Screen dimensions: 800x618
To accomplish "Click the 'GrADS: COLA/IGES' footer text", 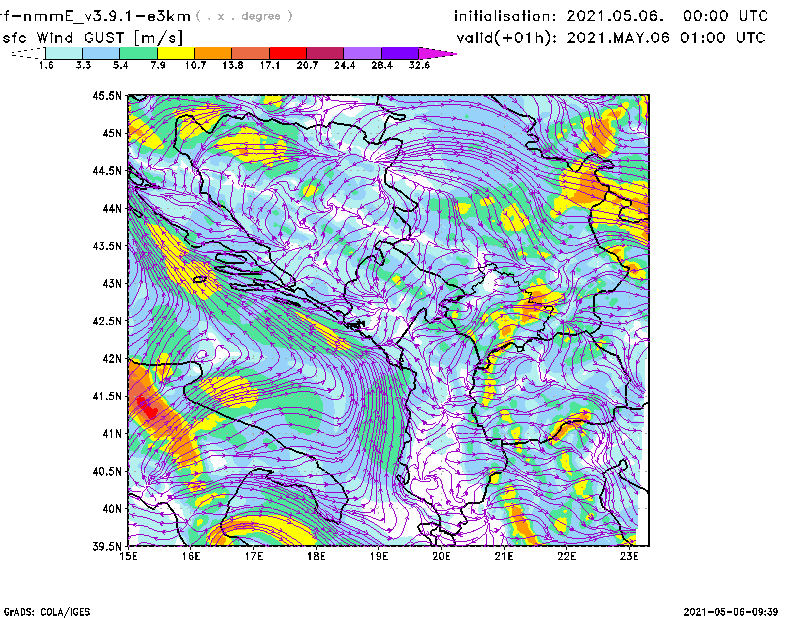I will pyautogui.click(x=46, y=612).
